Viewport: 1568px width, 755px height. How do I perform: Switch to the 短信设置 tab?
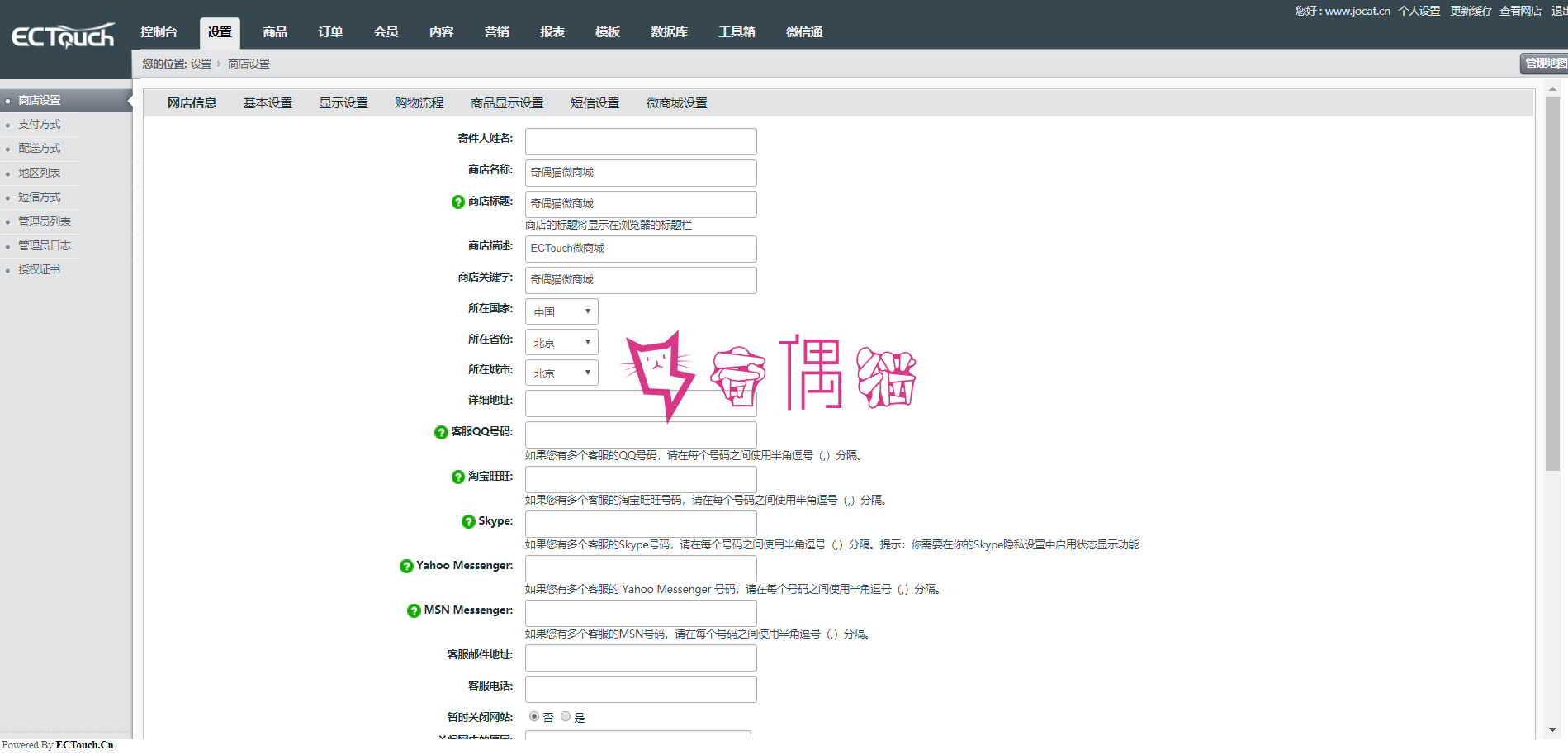coord(595,103)
